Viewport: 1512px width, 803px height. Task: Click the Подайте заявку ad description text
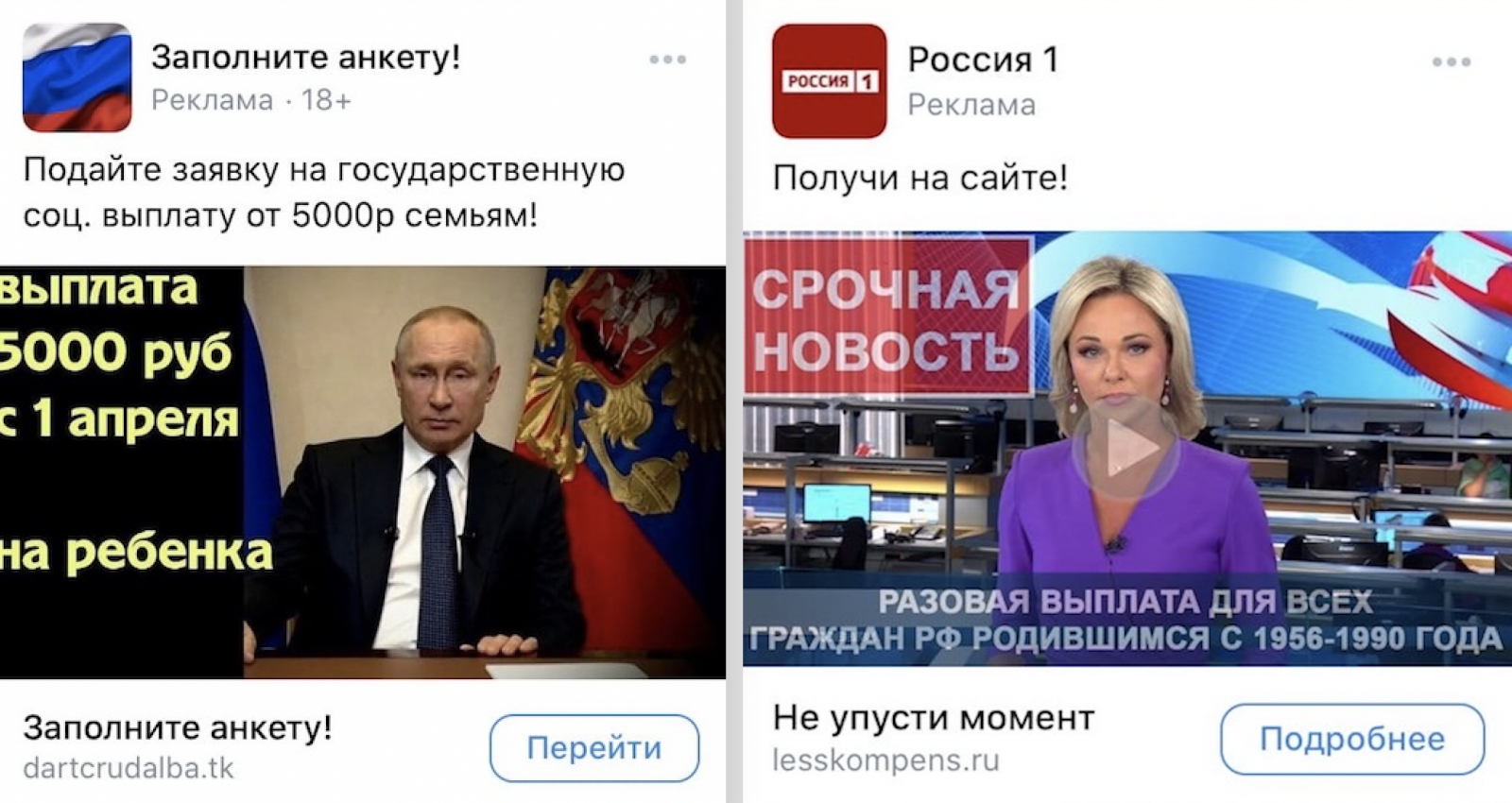point(324,193)
